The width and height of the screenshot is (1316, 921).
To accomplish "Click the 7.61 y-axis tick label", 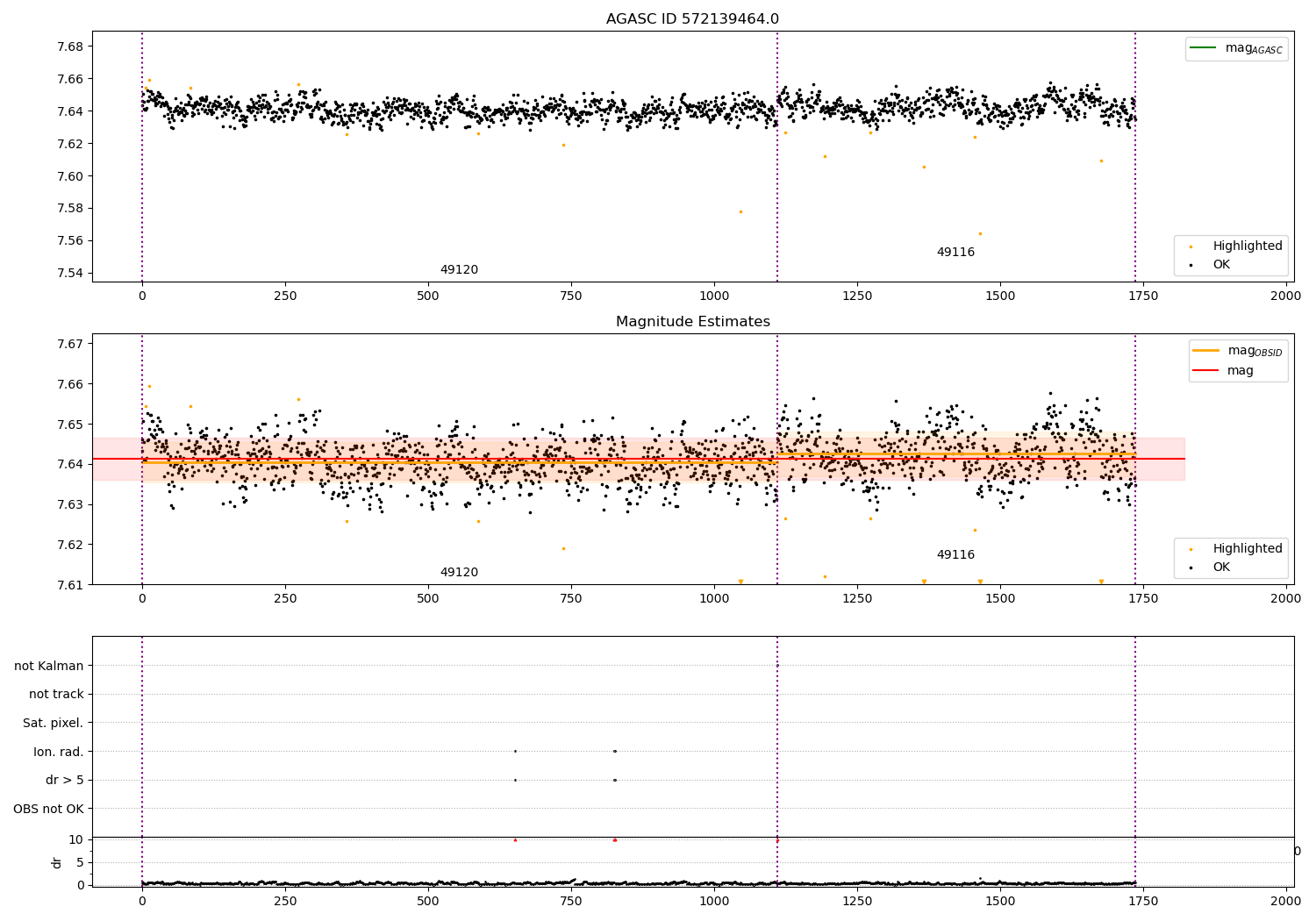I will [x=69, y=585].
